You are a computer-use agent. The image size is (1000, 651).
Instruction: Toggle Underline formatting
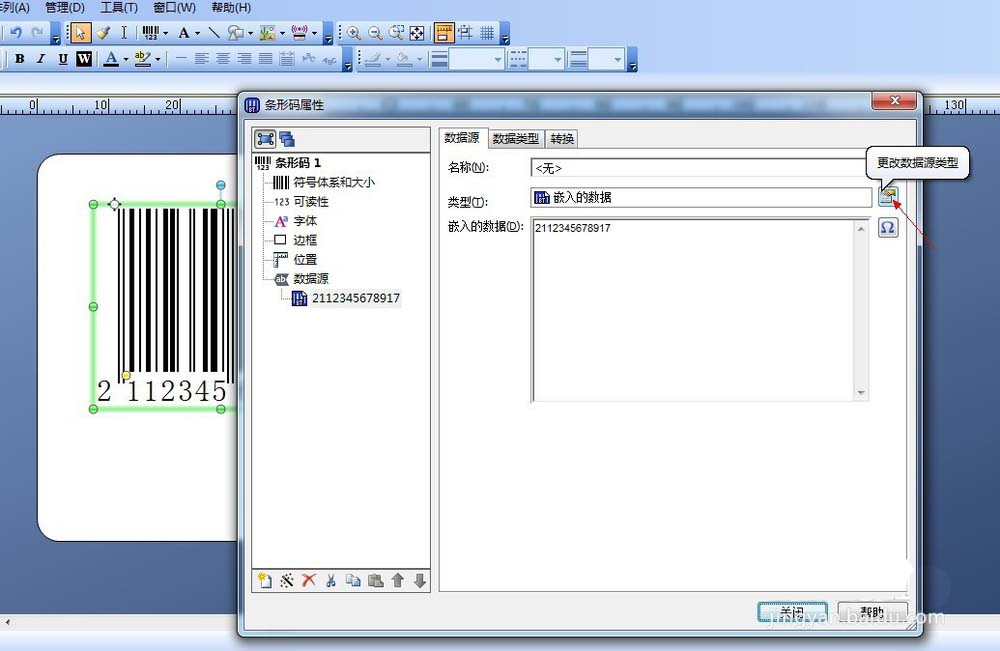coord(62,59)
